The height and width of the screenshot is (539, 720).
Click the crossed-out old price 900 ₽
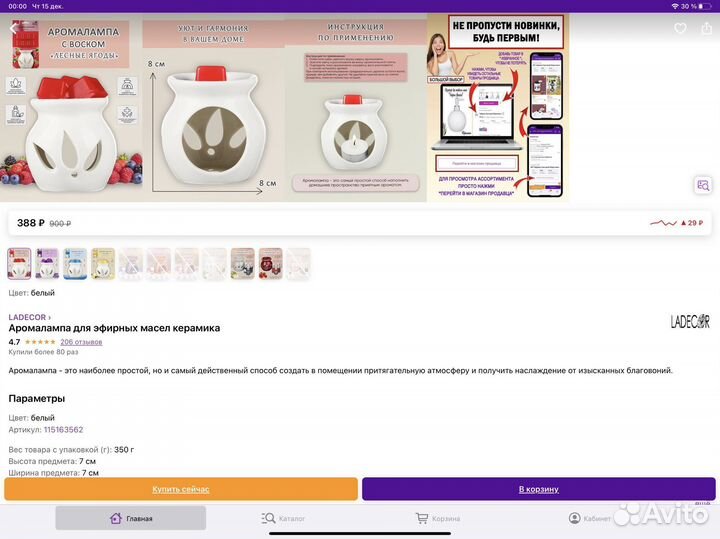coord(60,224)
